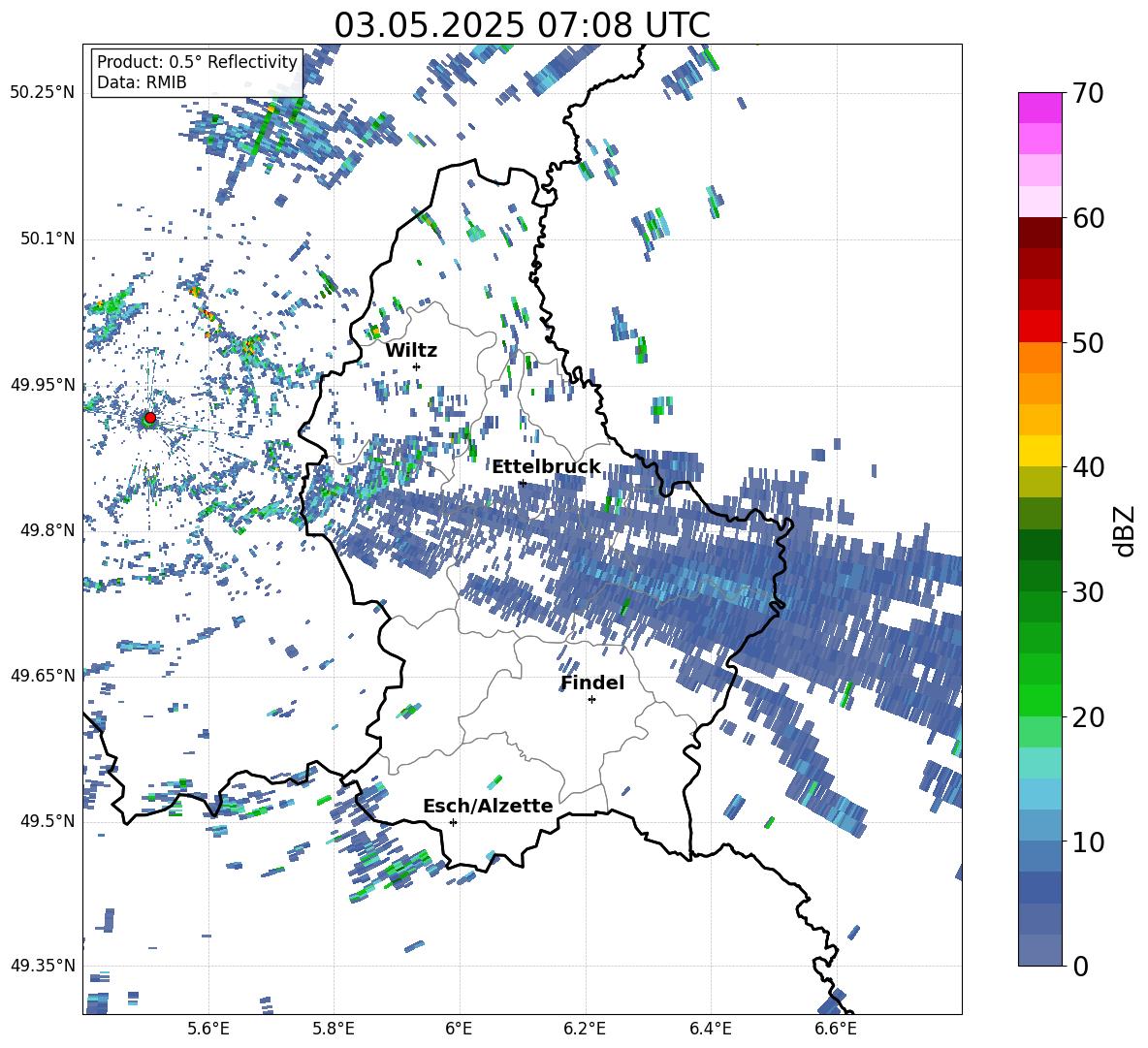Image resolution: width=1148 pixels, height=1048 pixels.
Task: Click the Findel station label
Action: pos(592,683)
